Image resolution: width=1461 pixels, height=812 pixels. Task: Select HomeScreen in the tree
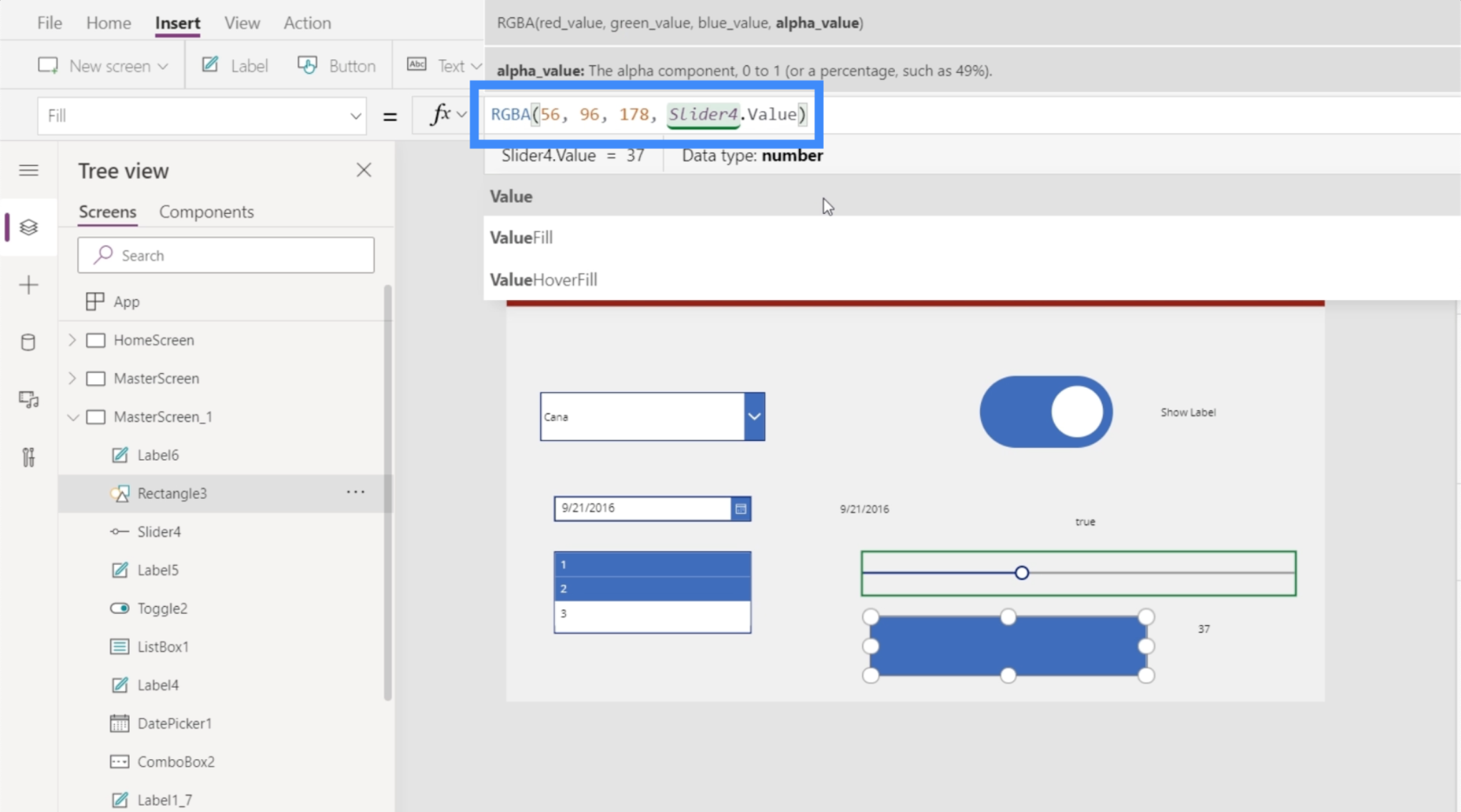coord(154,340)
